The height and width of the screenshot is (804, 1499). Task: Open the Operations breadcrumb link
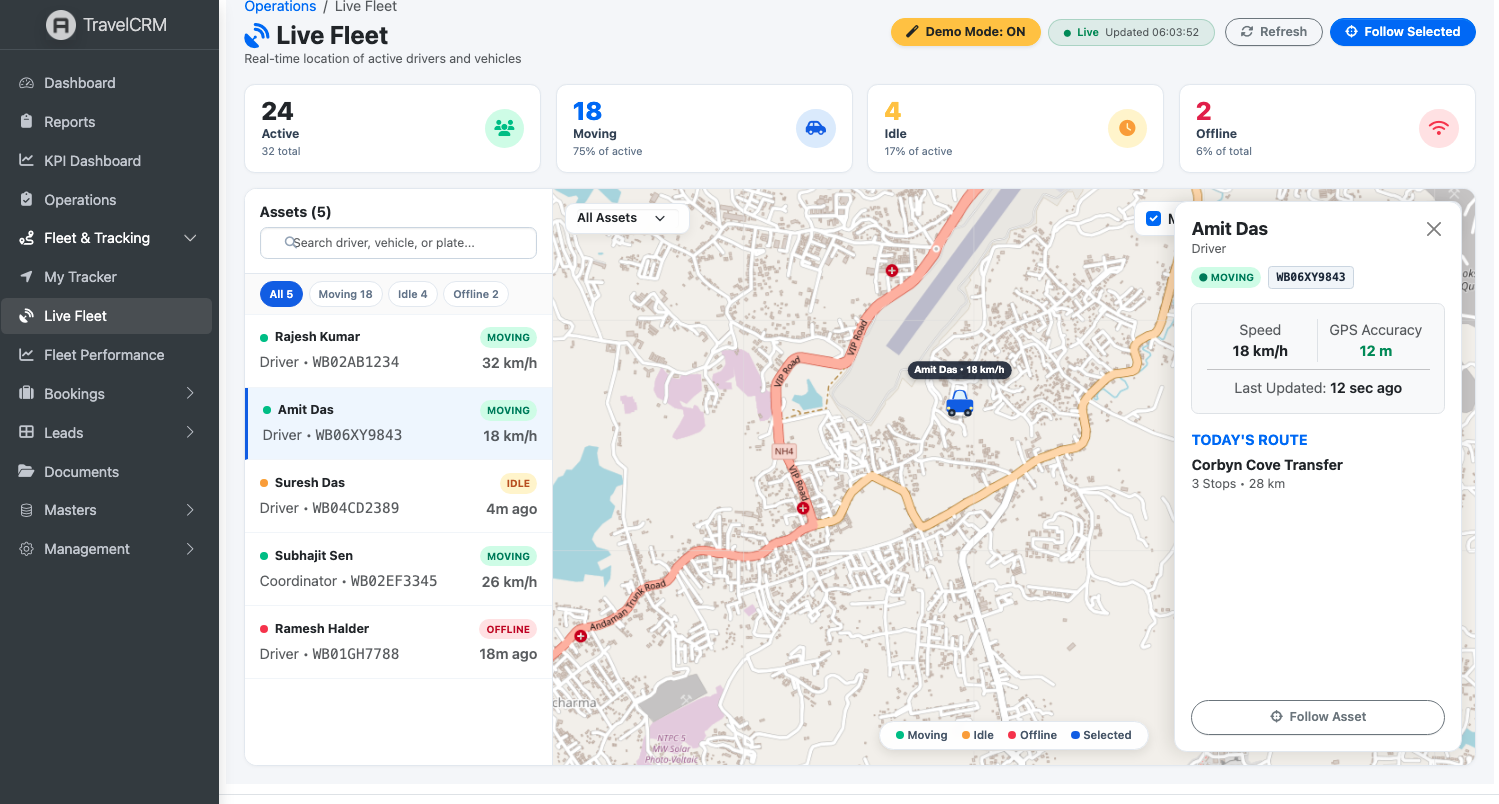coord(280,7)
